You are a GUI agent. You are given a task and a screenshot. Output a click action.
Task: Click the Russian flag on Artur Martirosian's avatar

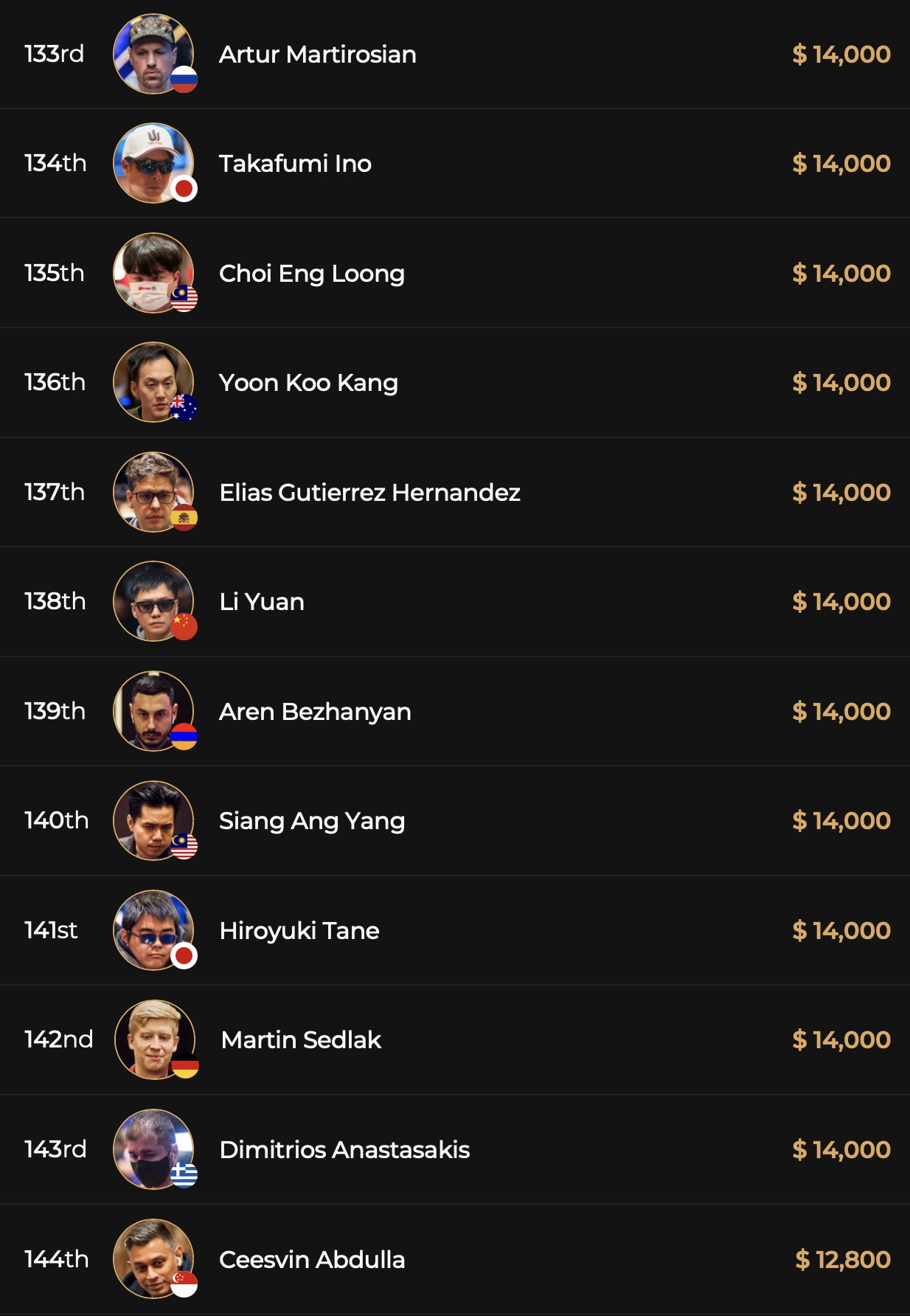(184, 79)
